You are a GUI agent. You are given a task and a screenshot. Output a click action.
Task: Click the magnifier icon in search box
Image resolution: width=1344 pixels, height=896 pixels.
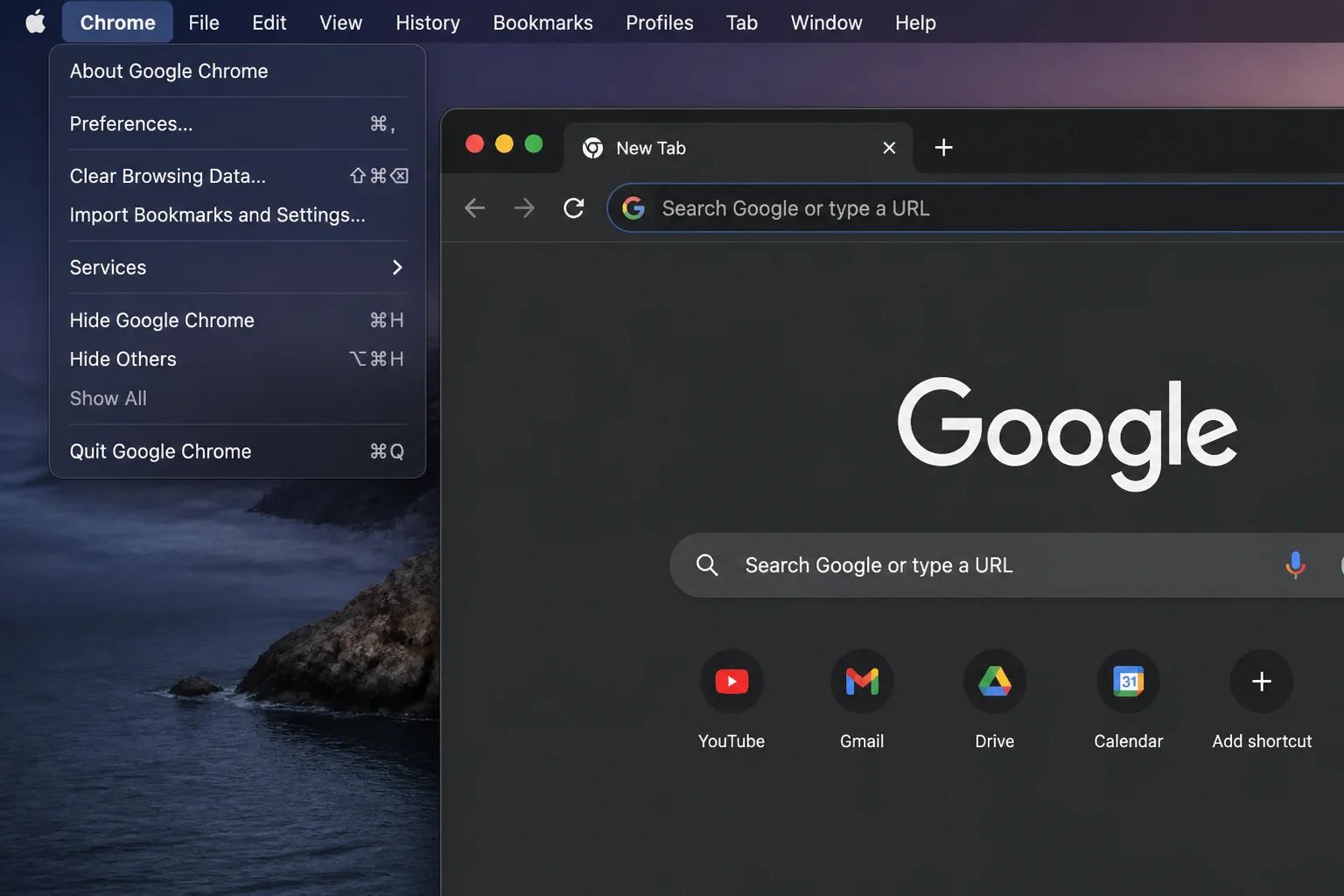[x=707, y=565]
